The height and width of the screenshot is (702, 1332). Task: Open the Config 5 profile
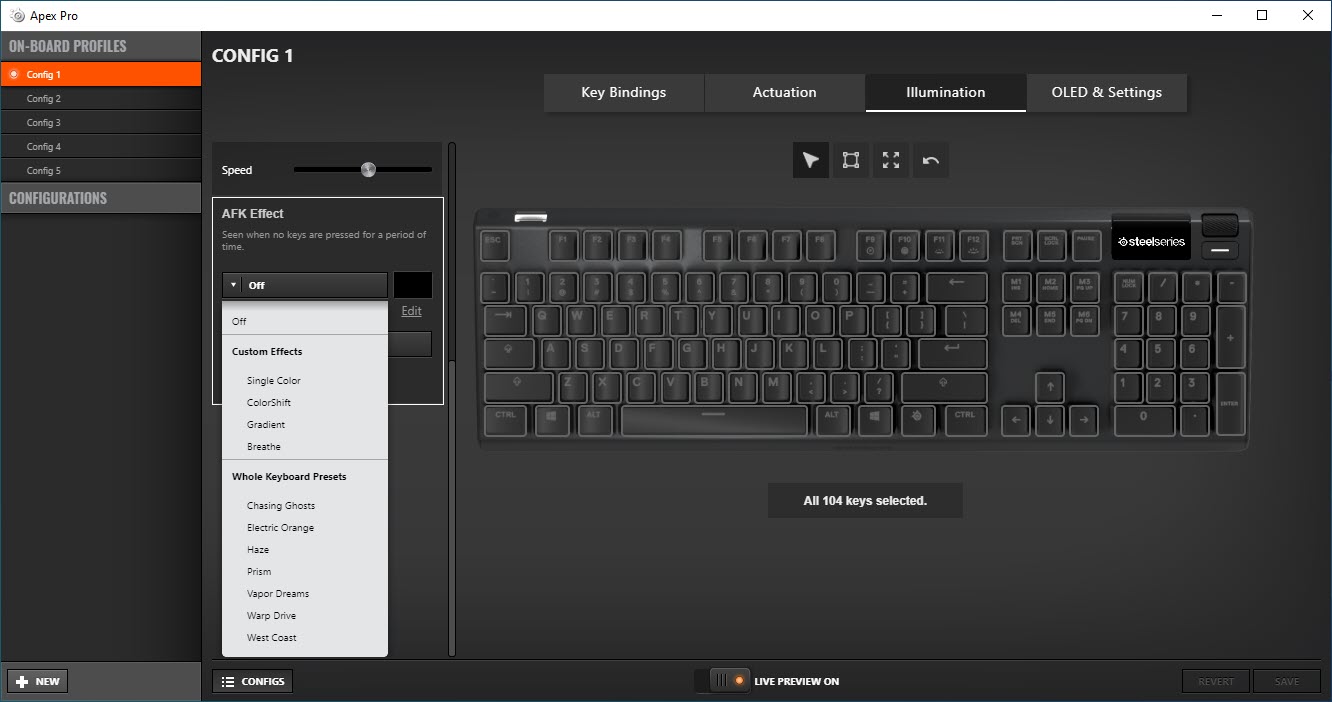pyautogui.click(x=101, y=170)
